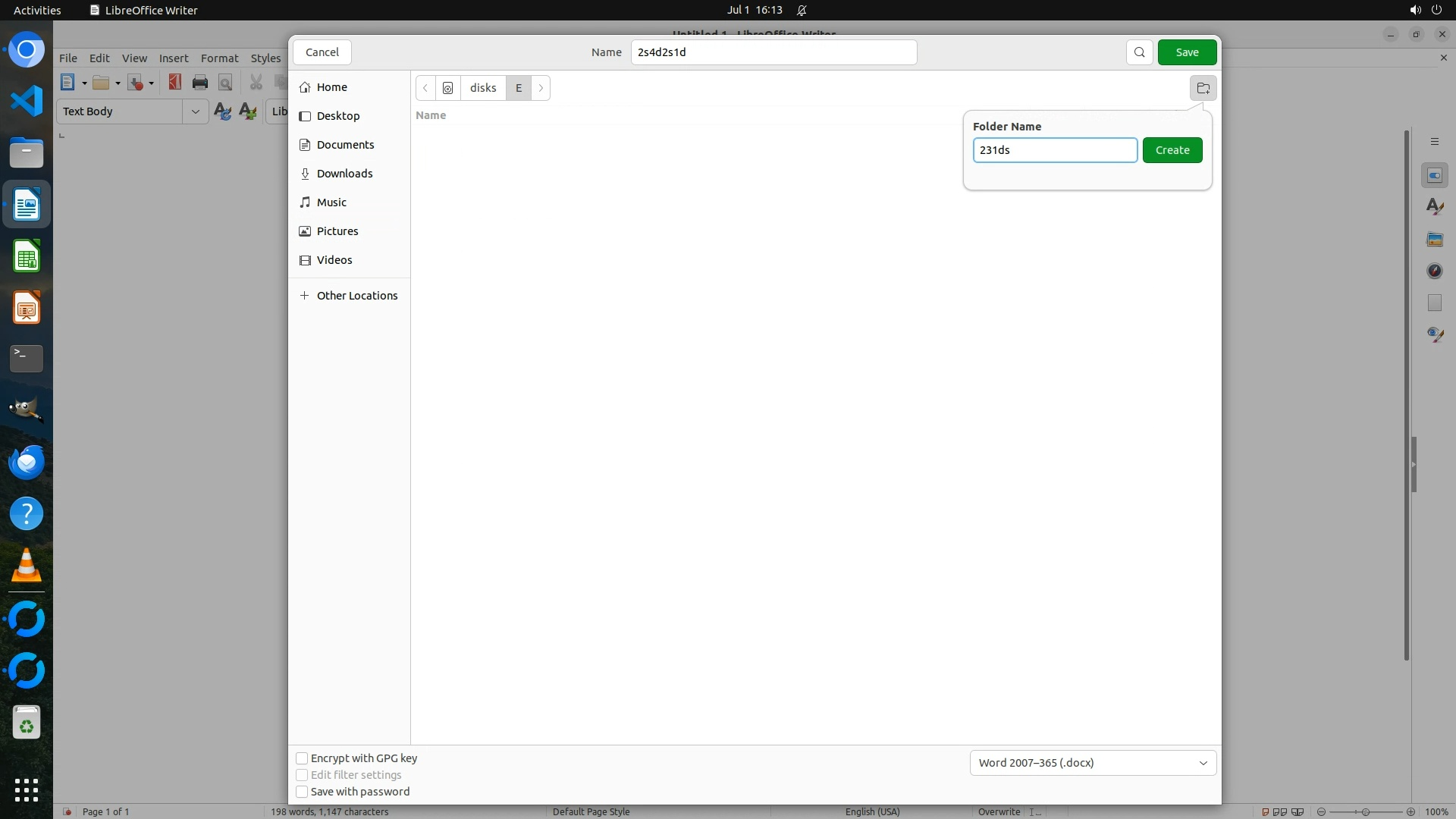
Task: Click the new folder icon button
Action: [x=1203, y=88]
